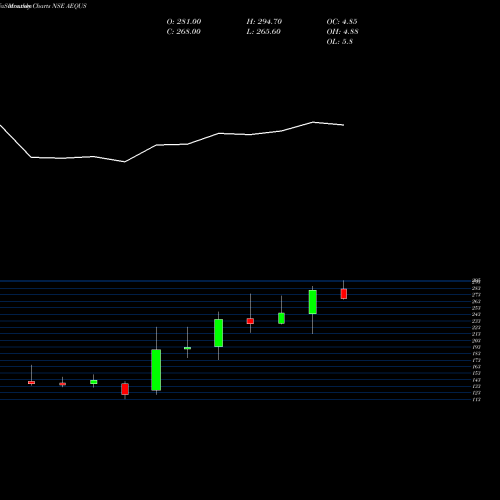Select the first small red candle on the left
Screen dimensions: 500x500
tap(31, 383)
